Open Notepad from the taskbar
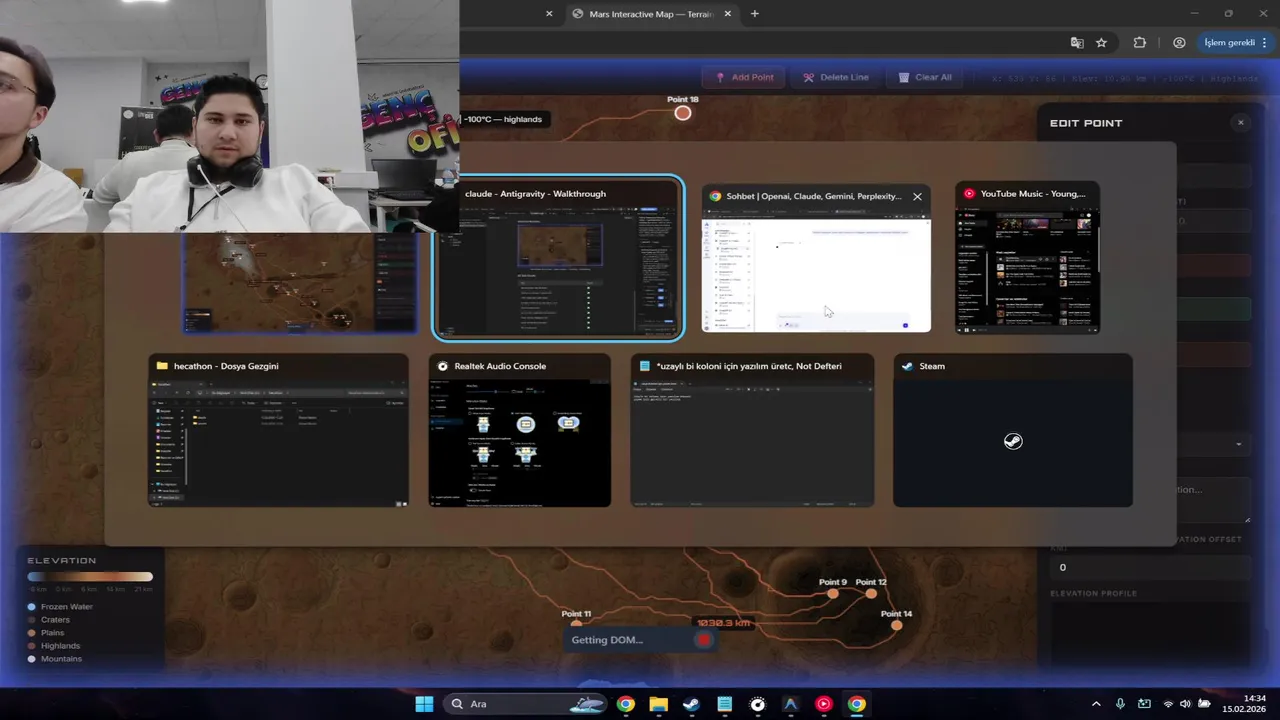1280x720 pixels. (724, 704)
